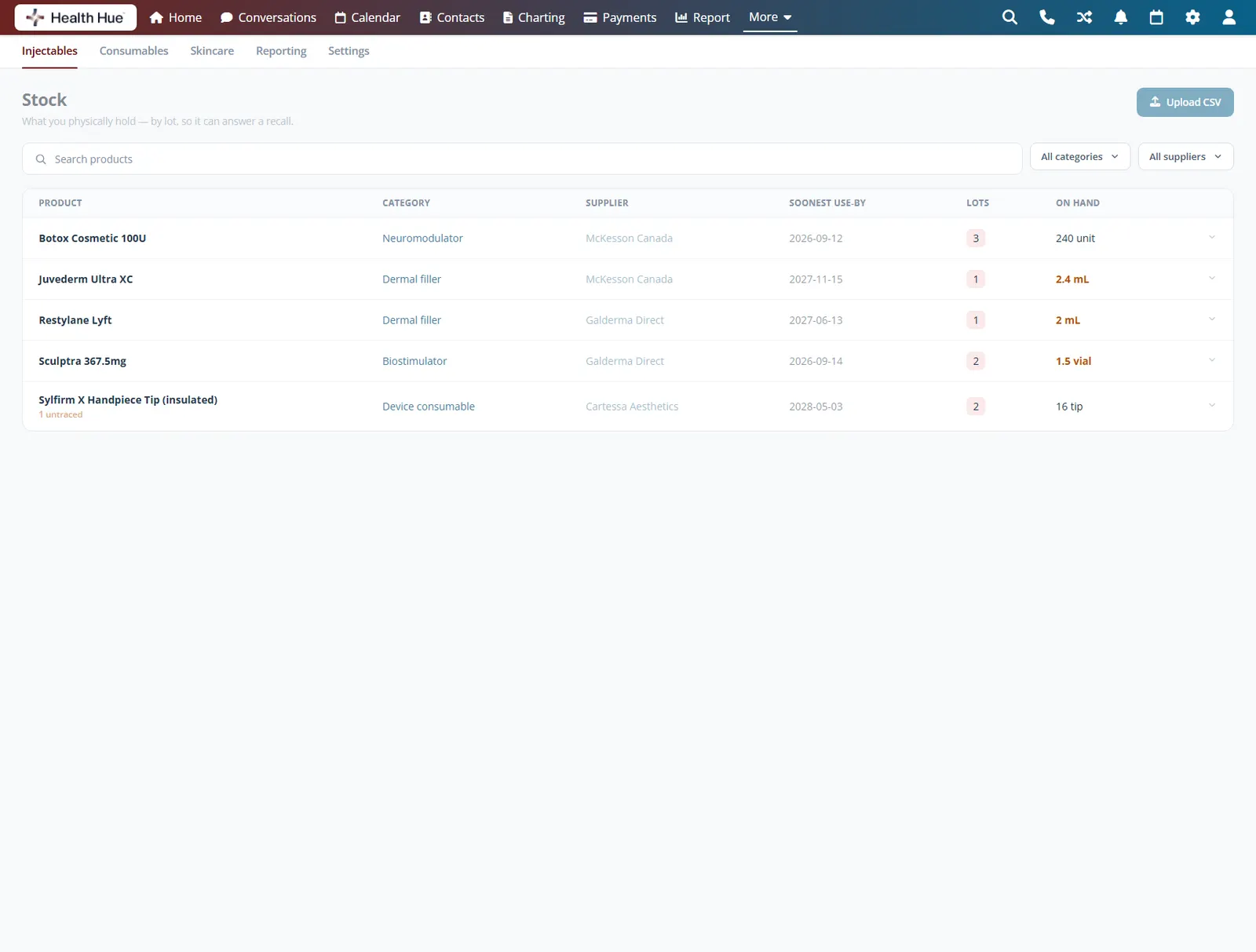Click the 1.5 vial on-hand value
Screen dimensions: 1256x952
click(1073, 361)
